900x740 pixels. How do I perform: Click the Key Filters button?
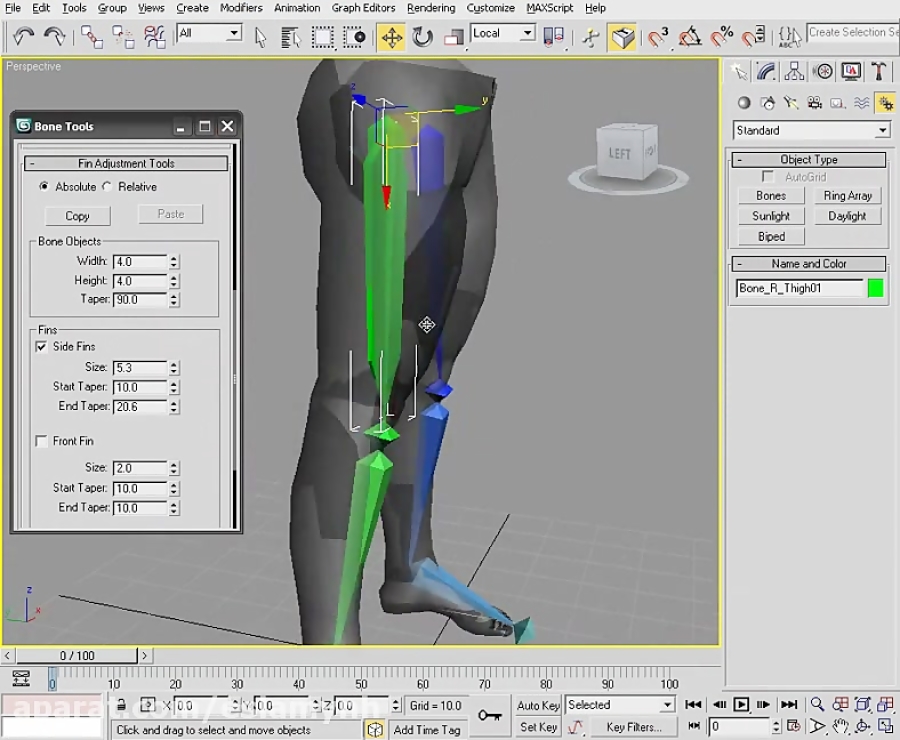(x=634, y=726)
